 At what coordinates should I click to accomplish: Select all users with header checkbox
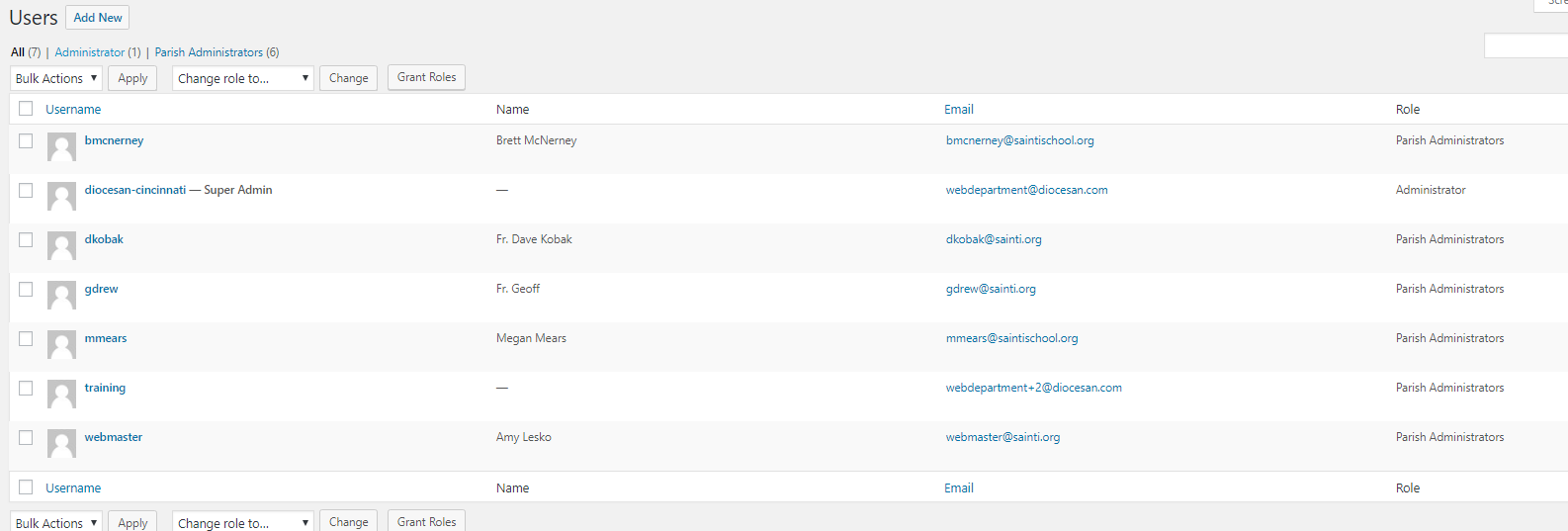(26, 109)
